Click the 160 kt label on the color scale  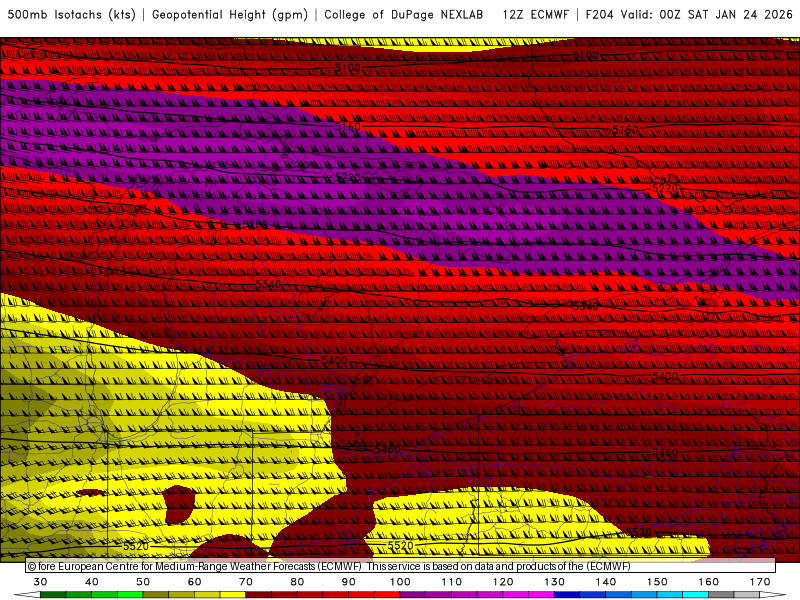(709, 582)
